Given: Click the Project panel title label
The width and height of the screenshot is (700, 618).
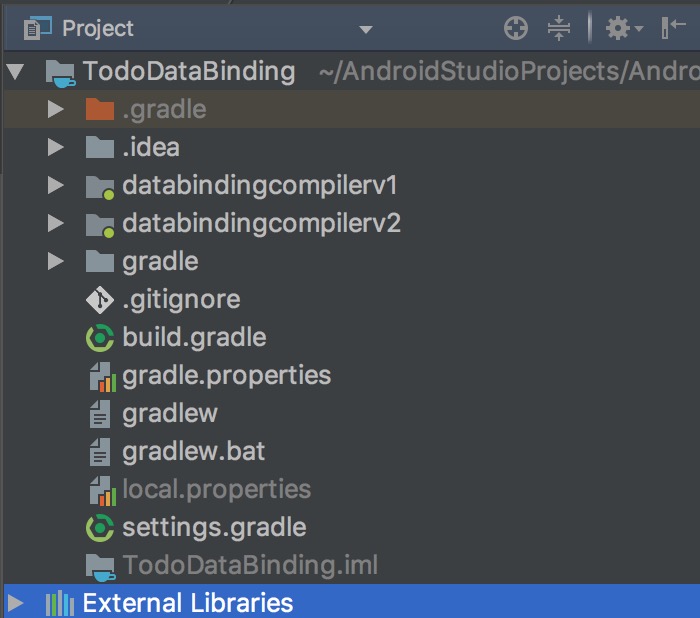Looking at the screenshot, I should 97,29.
